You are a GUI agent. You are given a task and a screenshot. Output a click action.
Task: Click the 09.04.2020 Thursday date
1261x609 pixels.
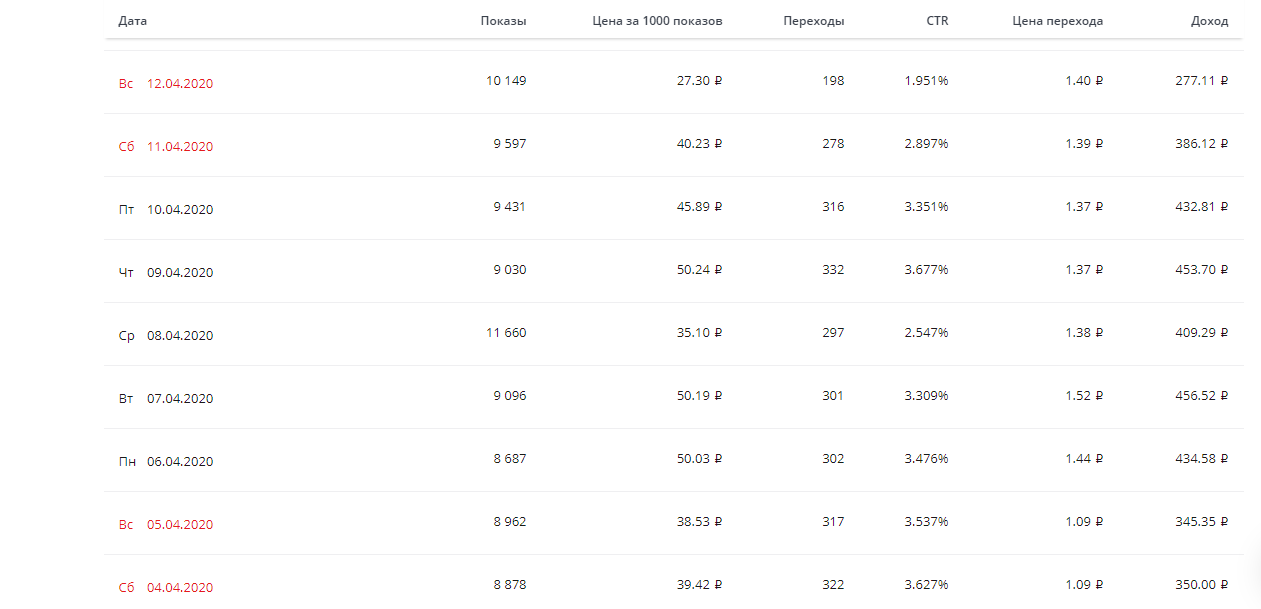(179, 273)
